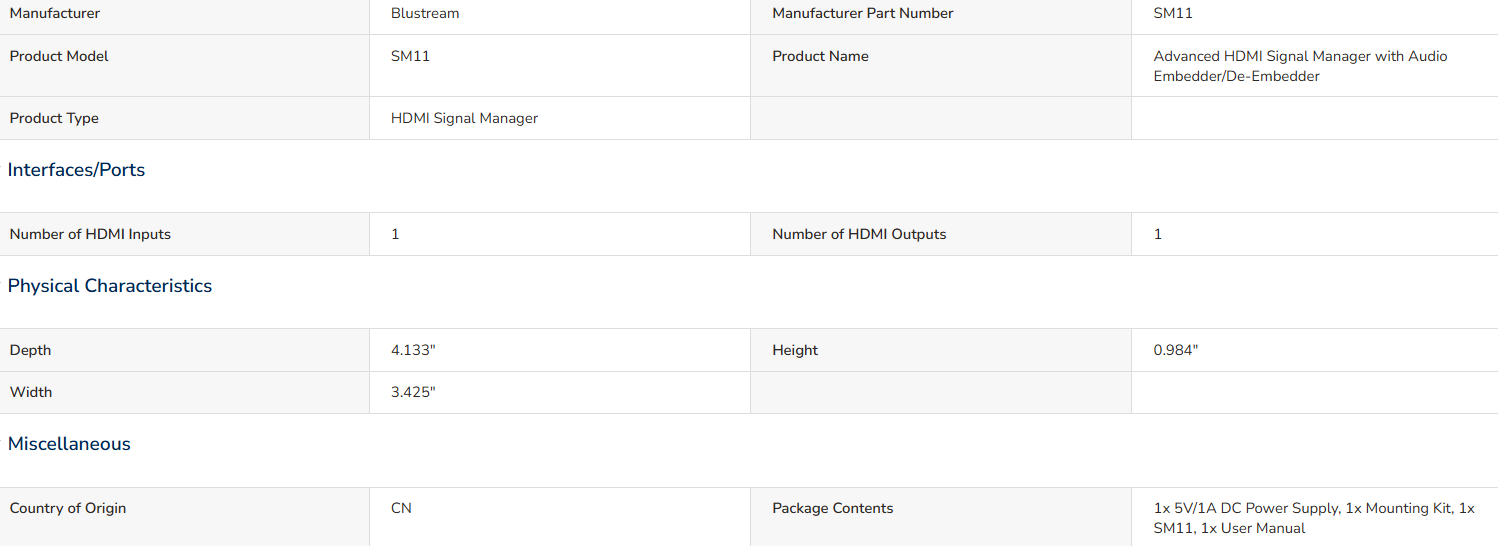Select the Product Name description text
This screenshot has height=546, width=1498.
pos(1300,66)
